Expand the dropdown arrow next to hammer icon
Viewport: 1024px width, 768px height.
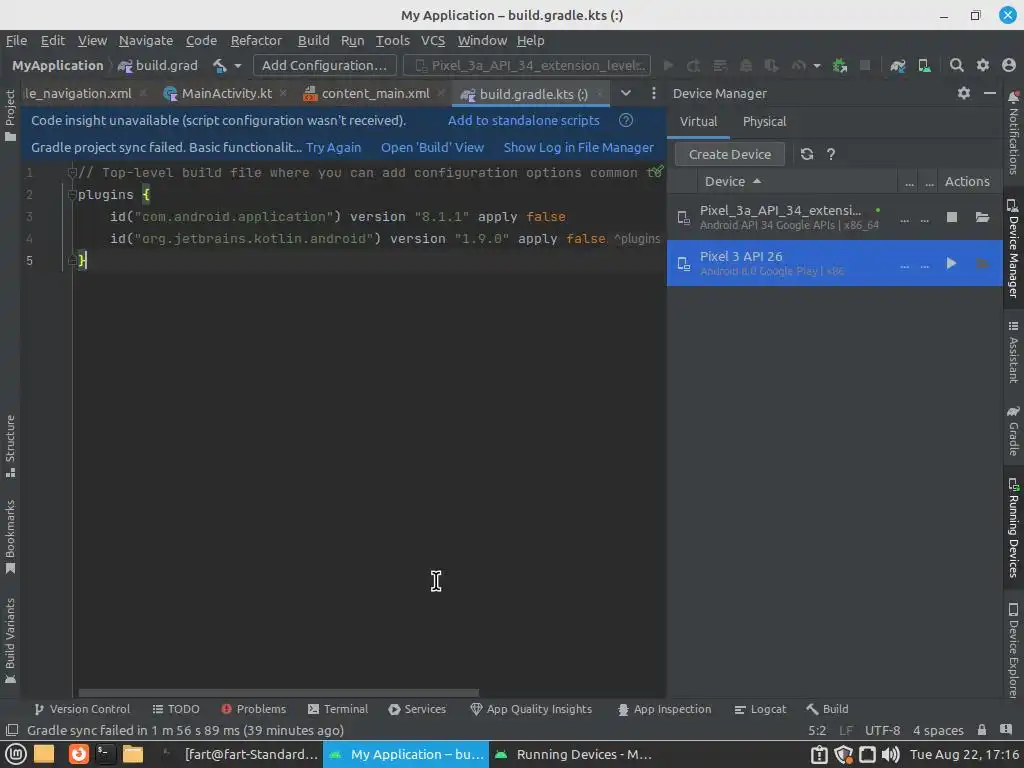(238, 65)
